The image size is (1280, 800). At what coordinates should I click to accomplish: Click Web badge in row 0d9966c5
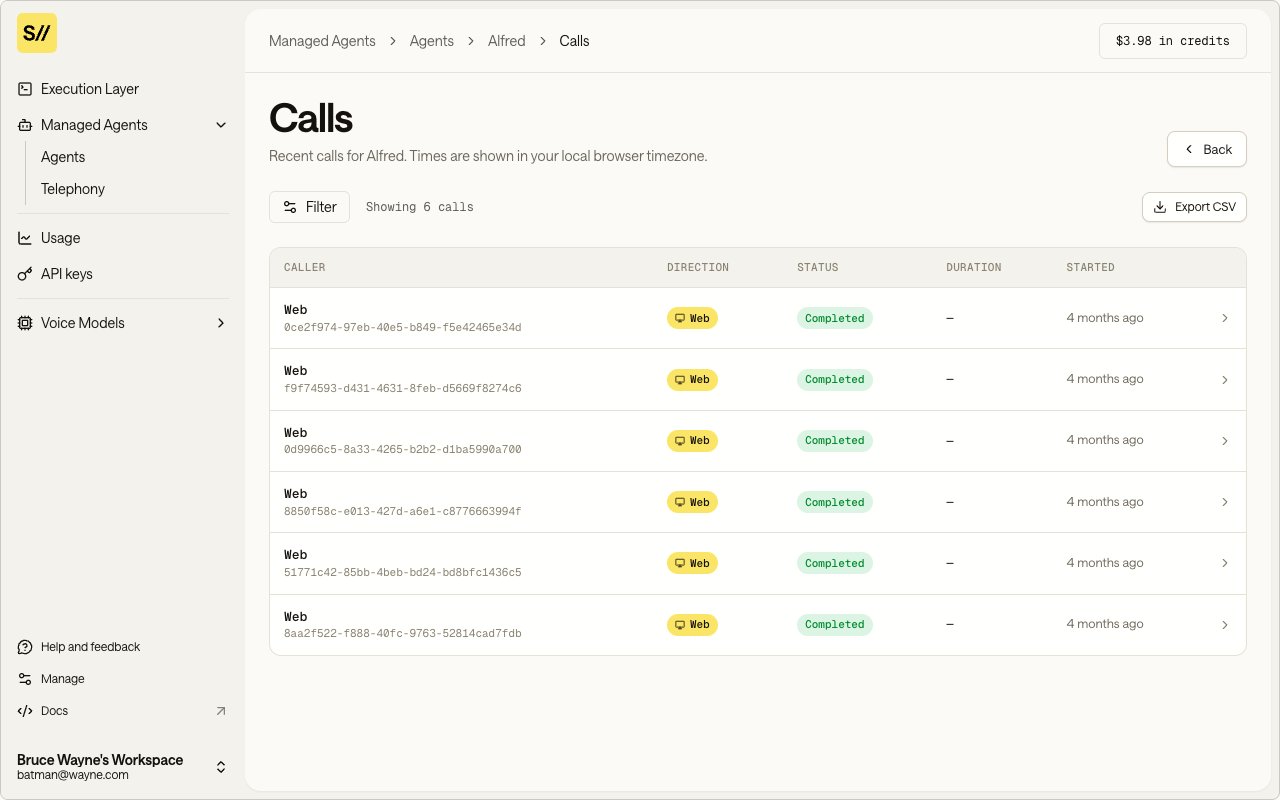click(692, 441)
